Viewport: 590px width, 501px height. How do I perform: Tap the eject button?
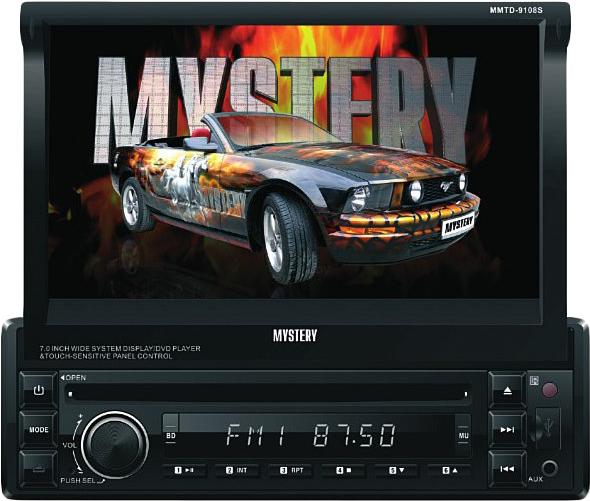[x=507, y=390]
